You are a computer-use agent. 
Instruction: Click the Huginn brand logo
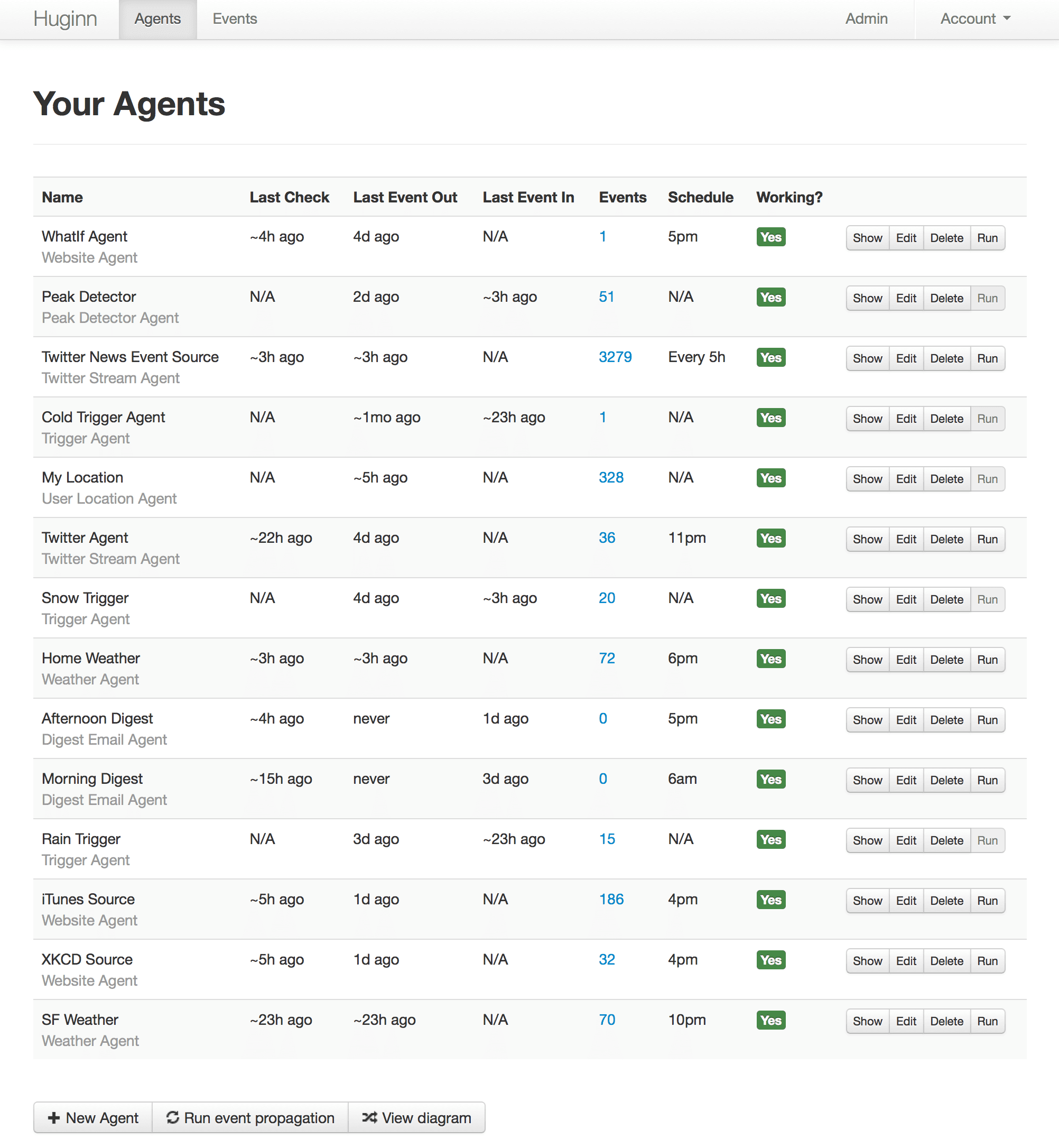point(66,19)
